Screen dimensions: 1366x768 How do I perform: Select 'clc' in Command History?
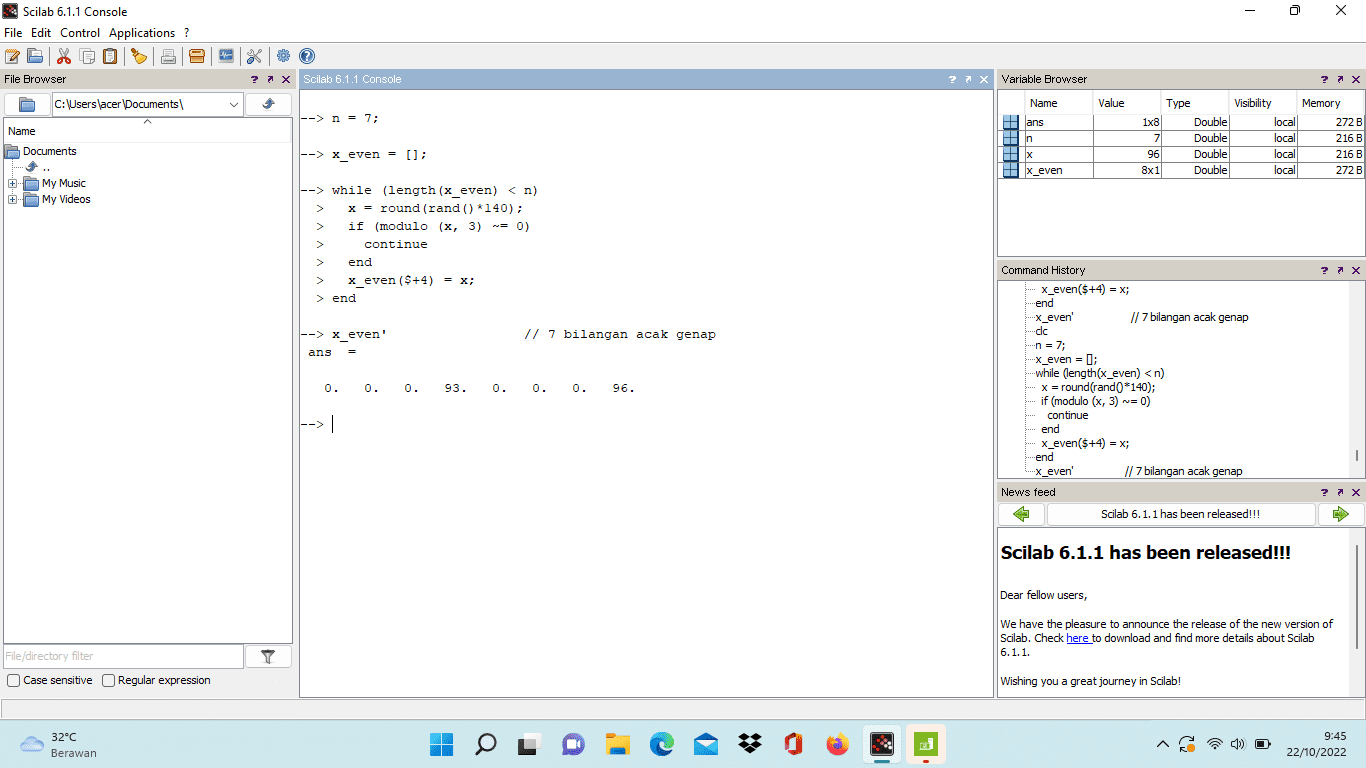click(x=1042, y=331)
